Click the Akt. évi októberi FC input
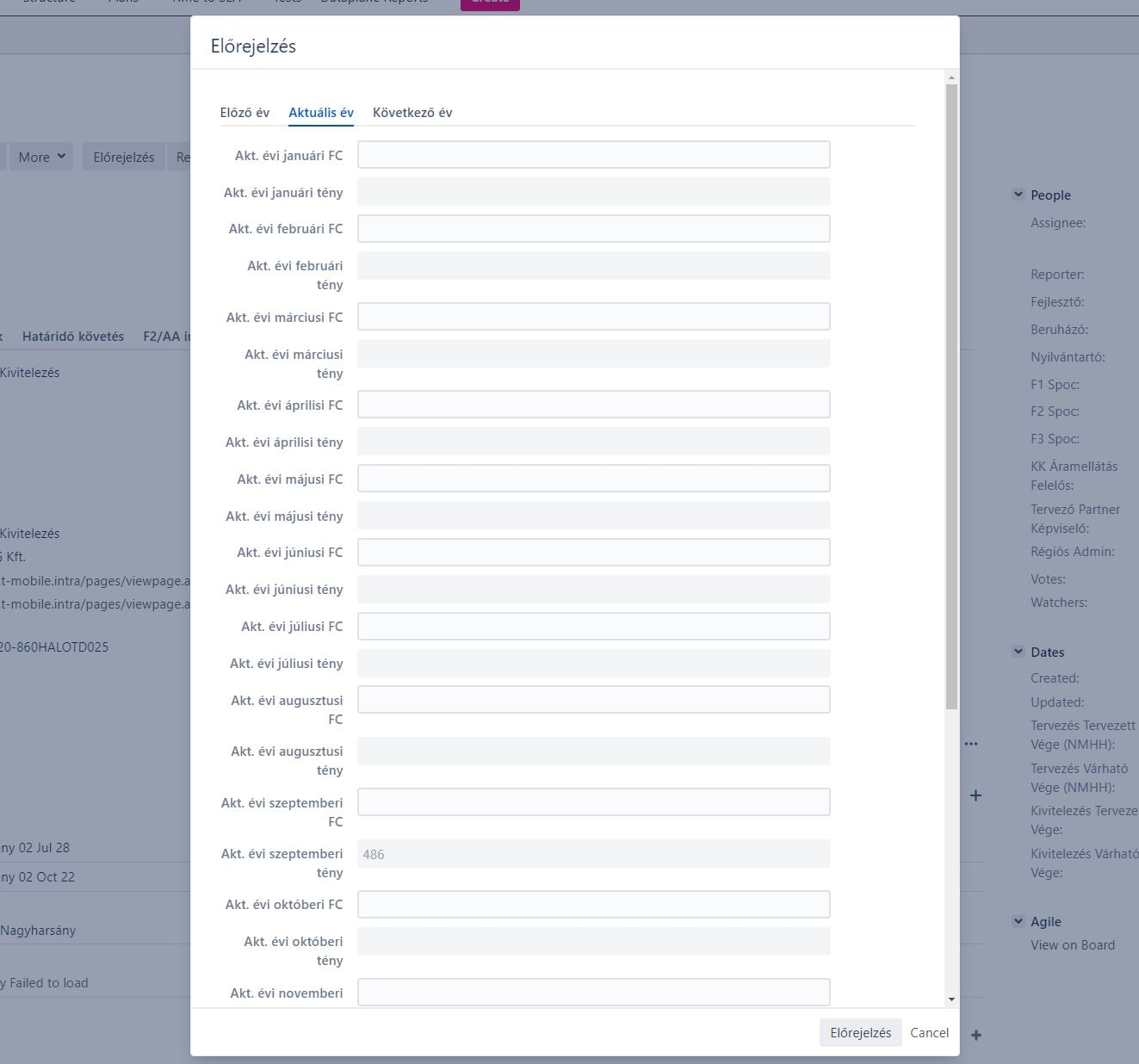This screenshot has height=1064, width=1139. (x=594, y=905)
